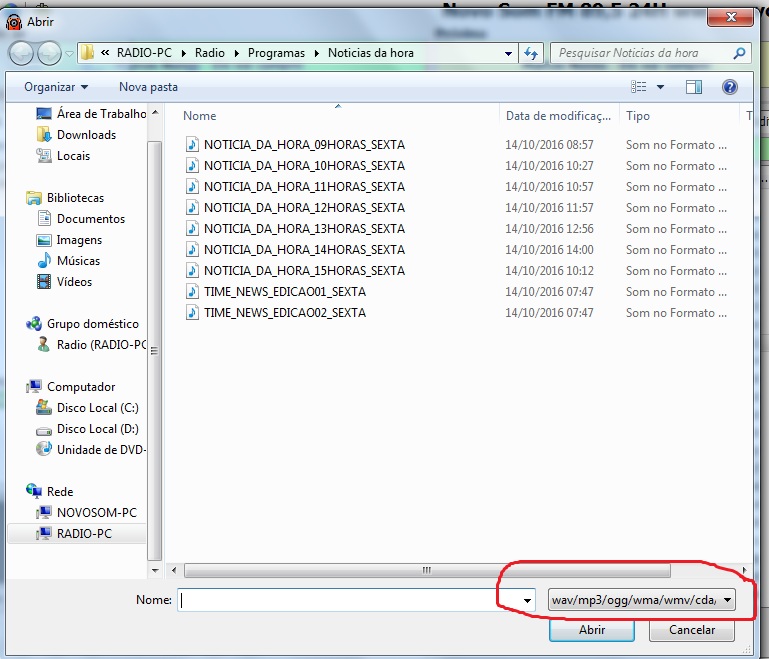Select Grupo doméstico in navigation pane
The width and height of the screenshot is (769, 659).
point(82,324)
